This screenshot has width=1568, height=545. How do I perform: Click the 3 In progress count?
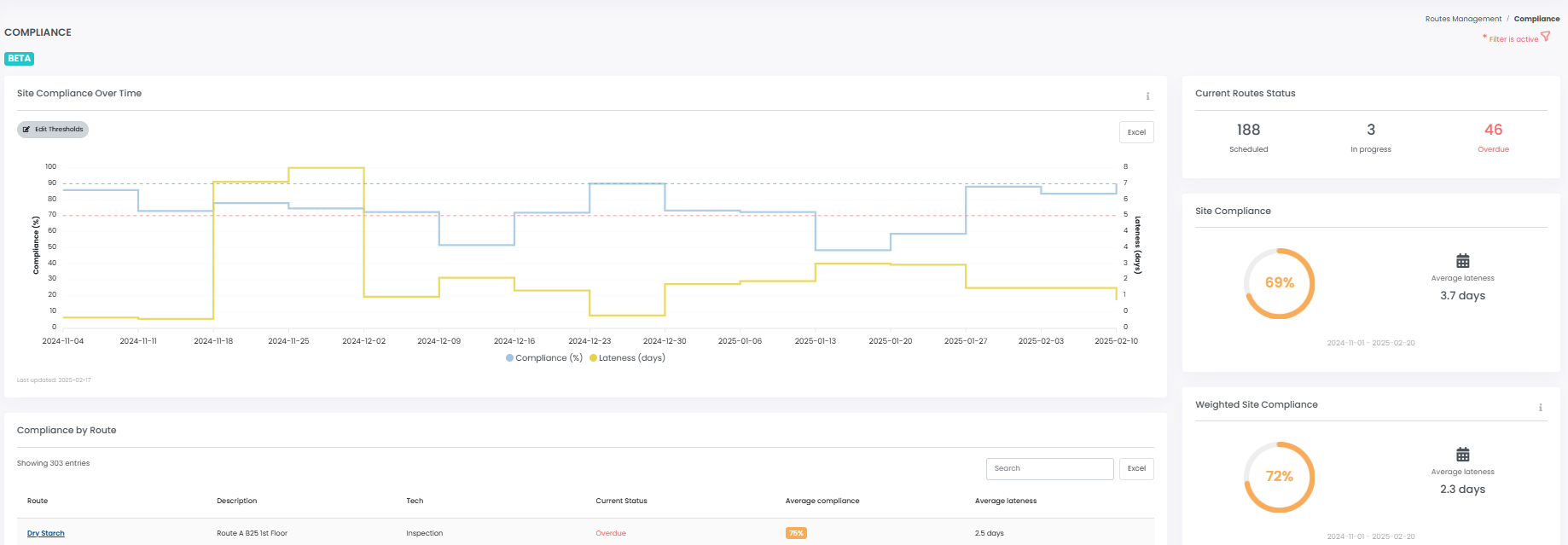1371,130
